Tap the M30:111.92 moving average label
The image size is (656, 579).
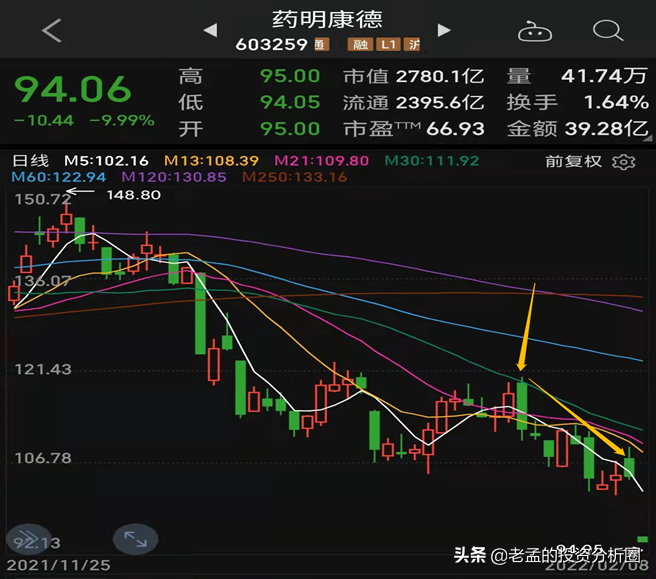[432, 161]
